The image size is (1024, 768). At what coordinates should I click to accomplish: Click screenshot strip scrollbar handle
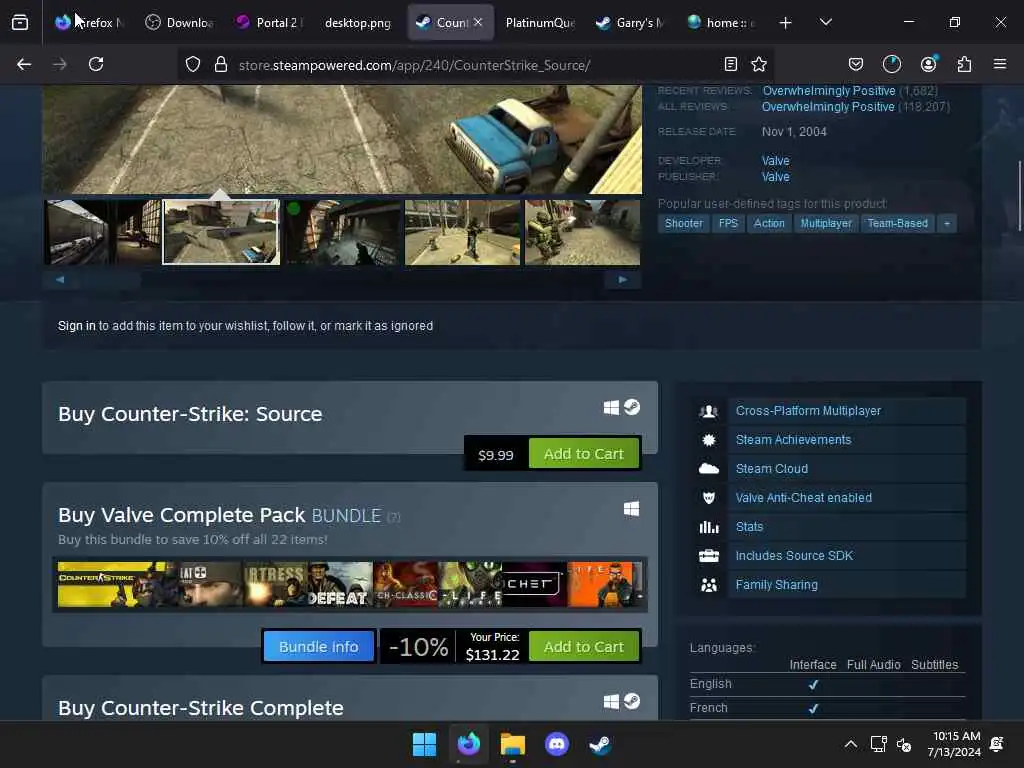pos(109,280)
